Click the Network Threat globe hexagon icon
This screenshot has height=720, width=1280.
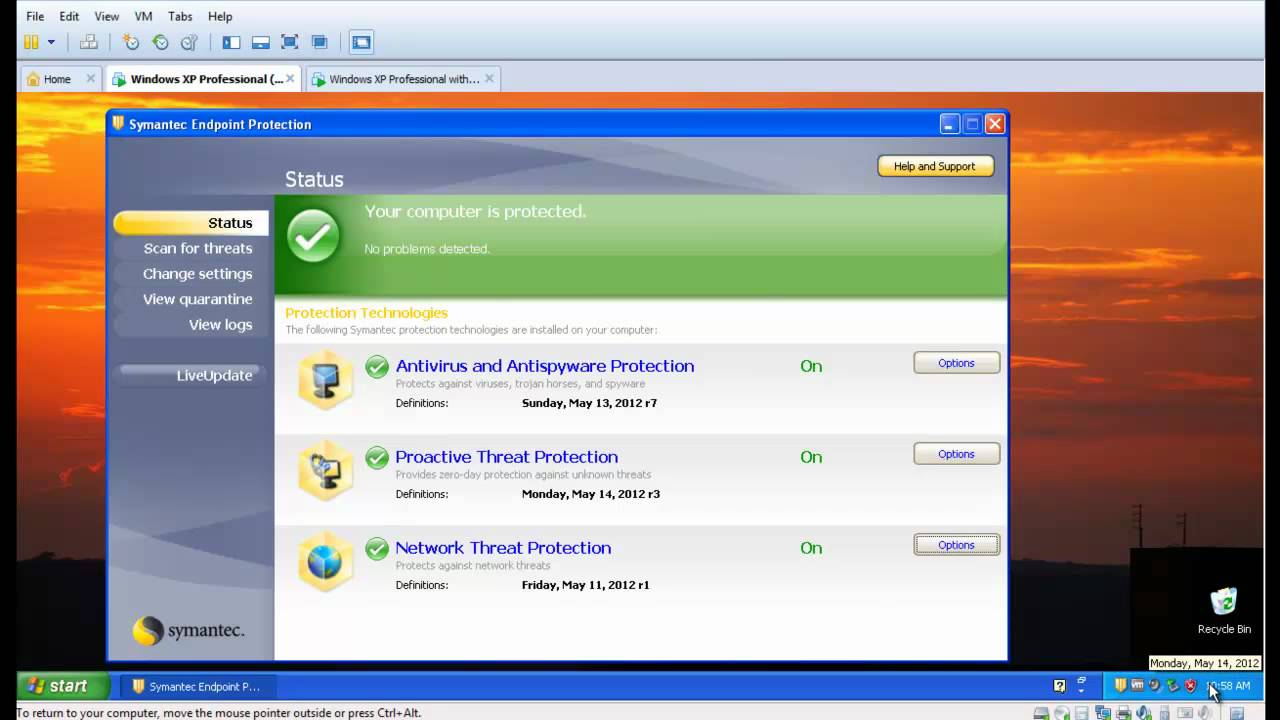coord(326,562)
